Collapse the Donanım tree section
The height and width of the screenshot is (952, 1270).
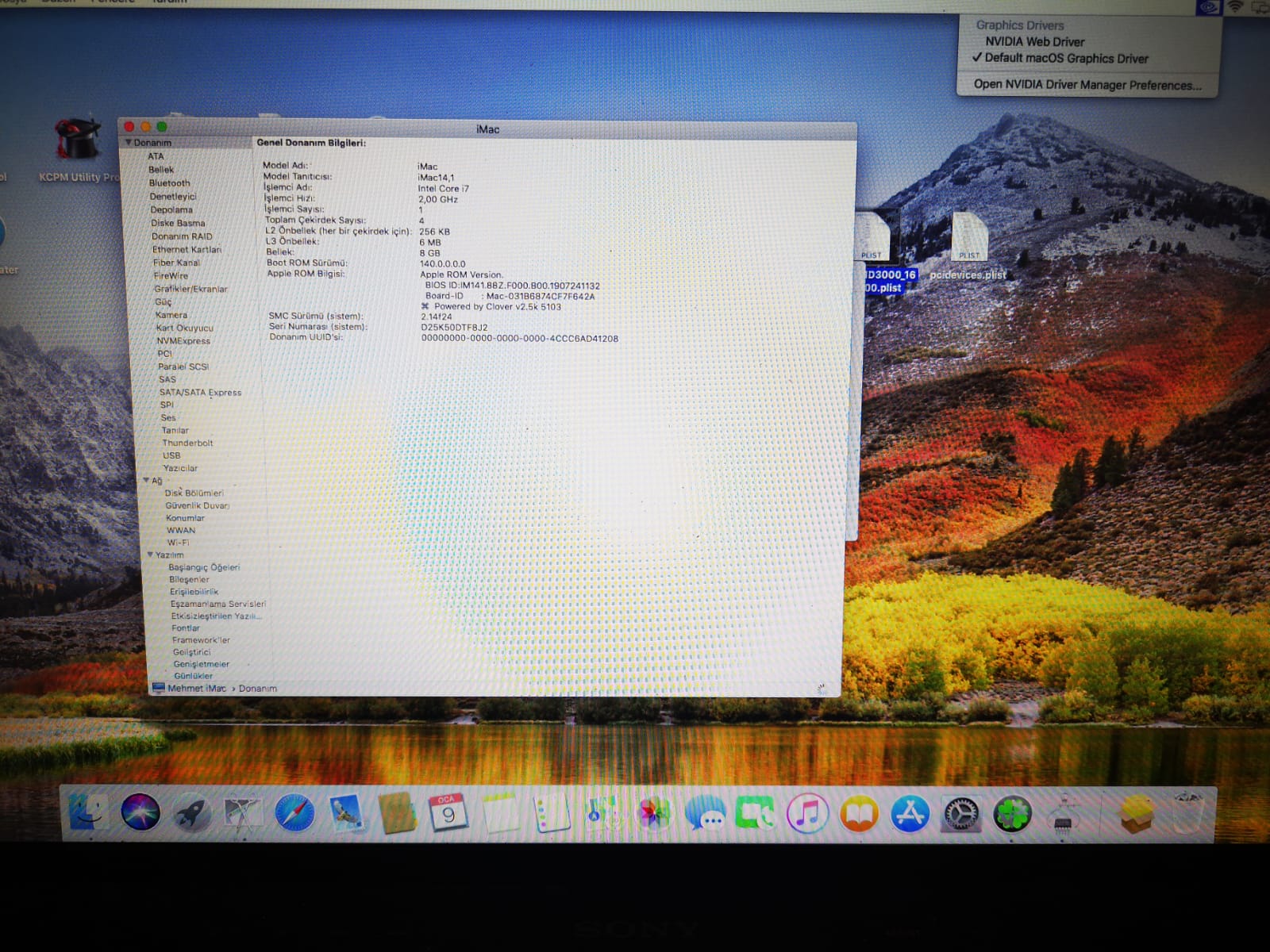point(128,143)
